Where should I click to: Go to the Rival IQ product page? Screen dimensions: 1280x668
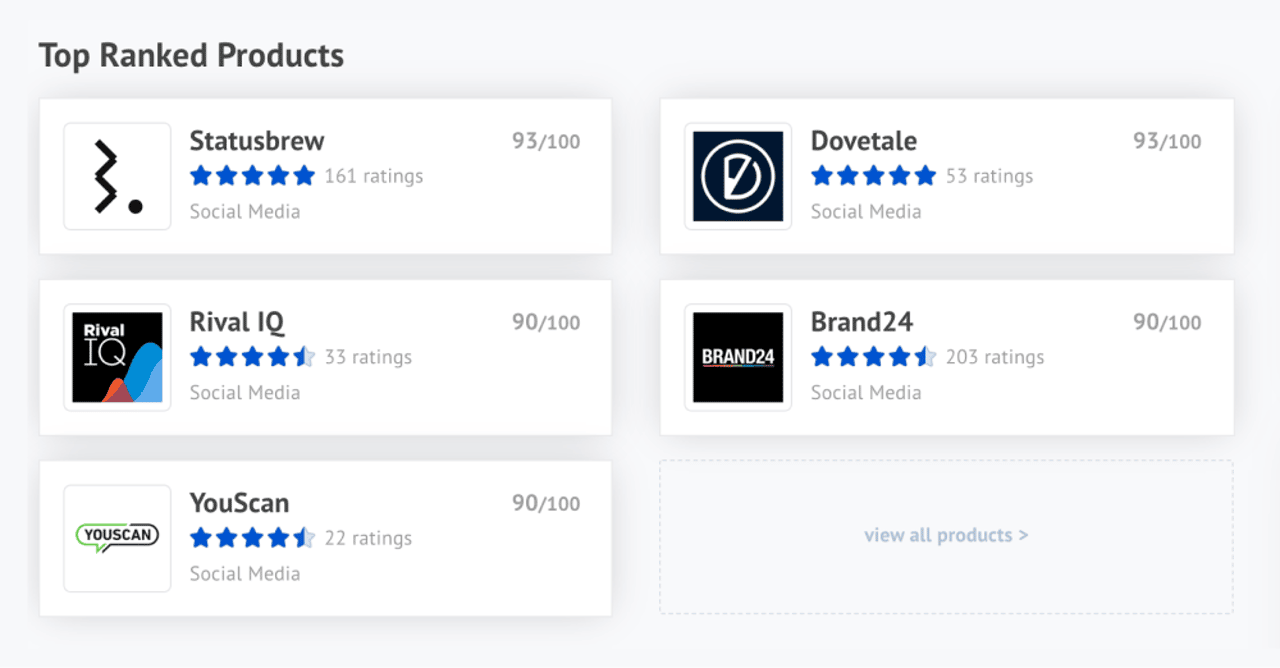point(237,322)
